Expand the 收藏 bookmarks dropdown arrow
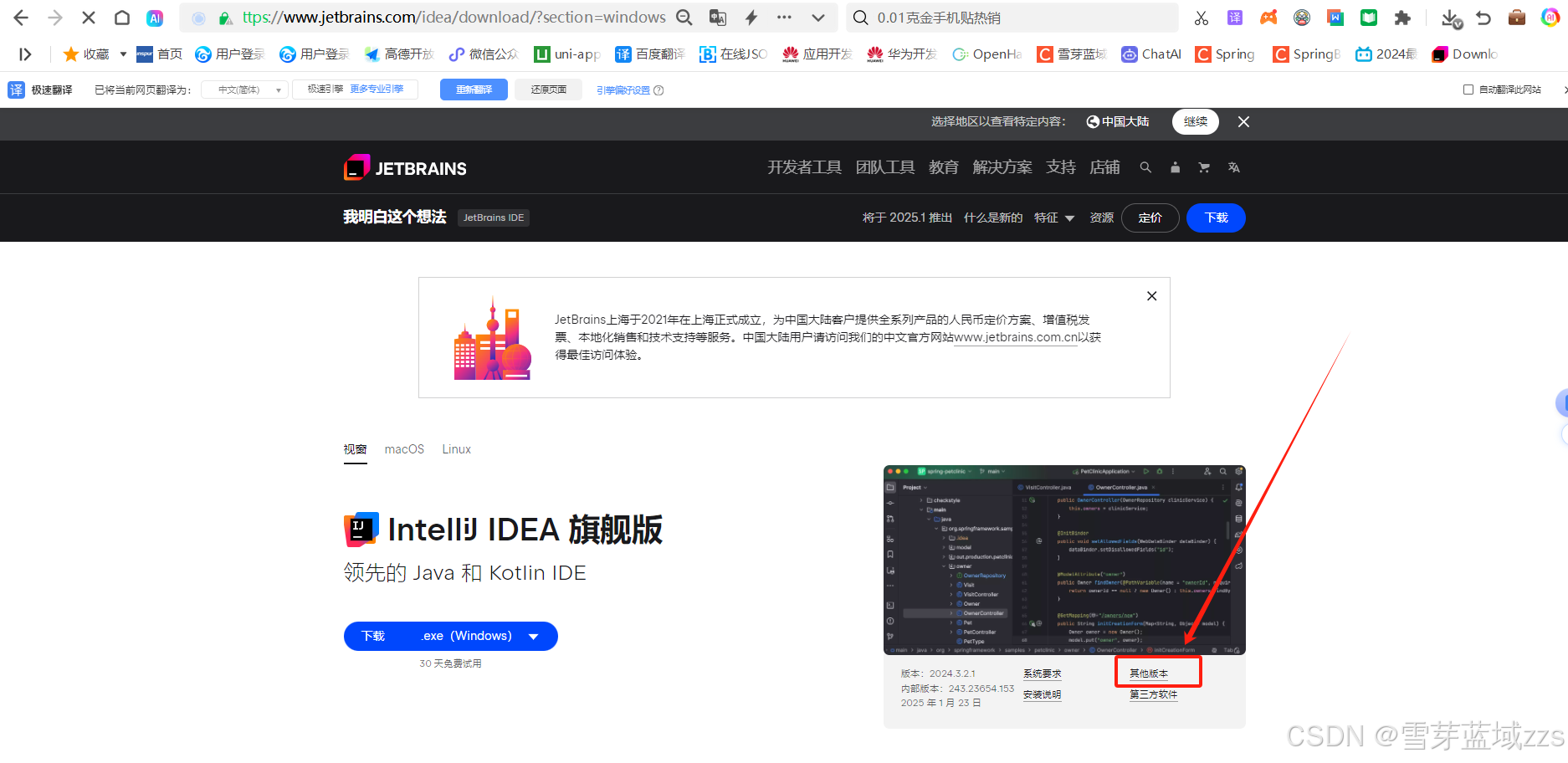The height and width of the screenshot is (763, 1568). tap(123, 54)
